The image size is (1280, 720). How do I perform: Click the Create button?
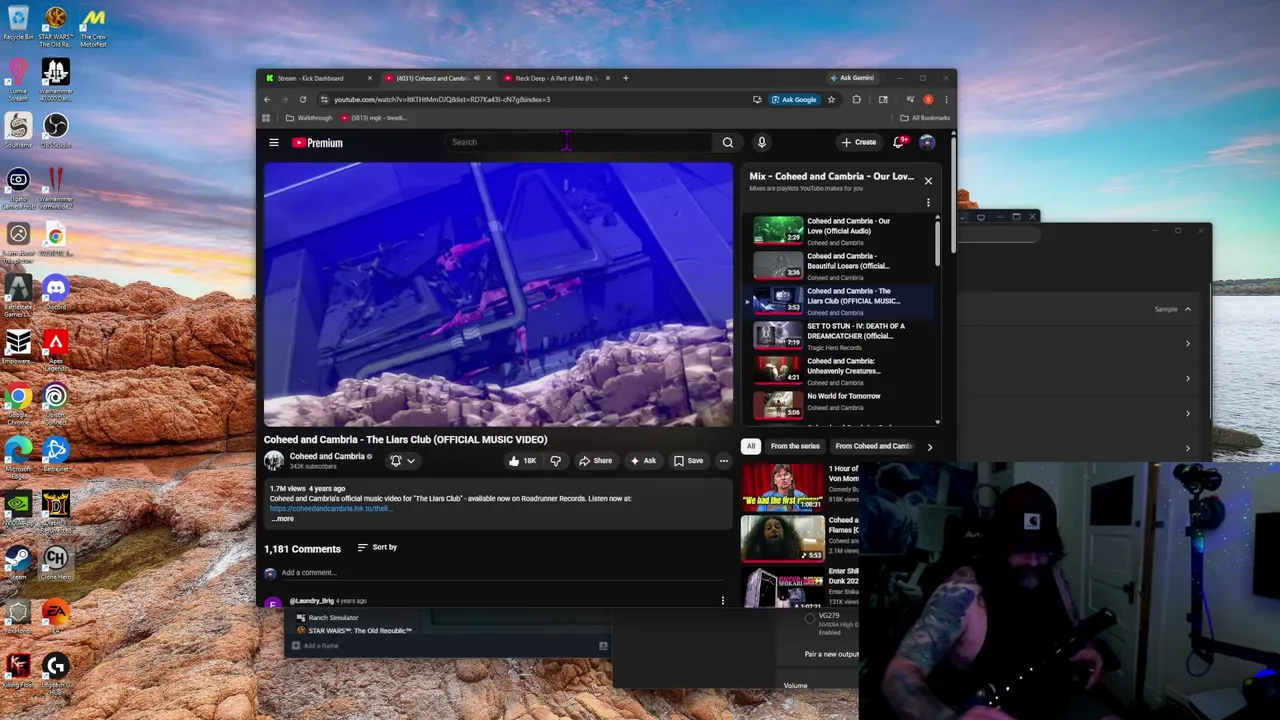859,142
